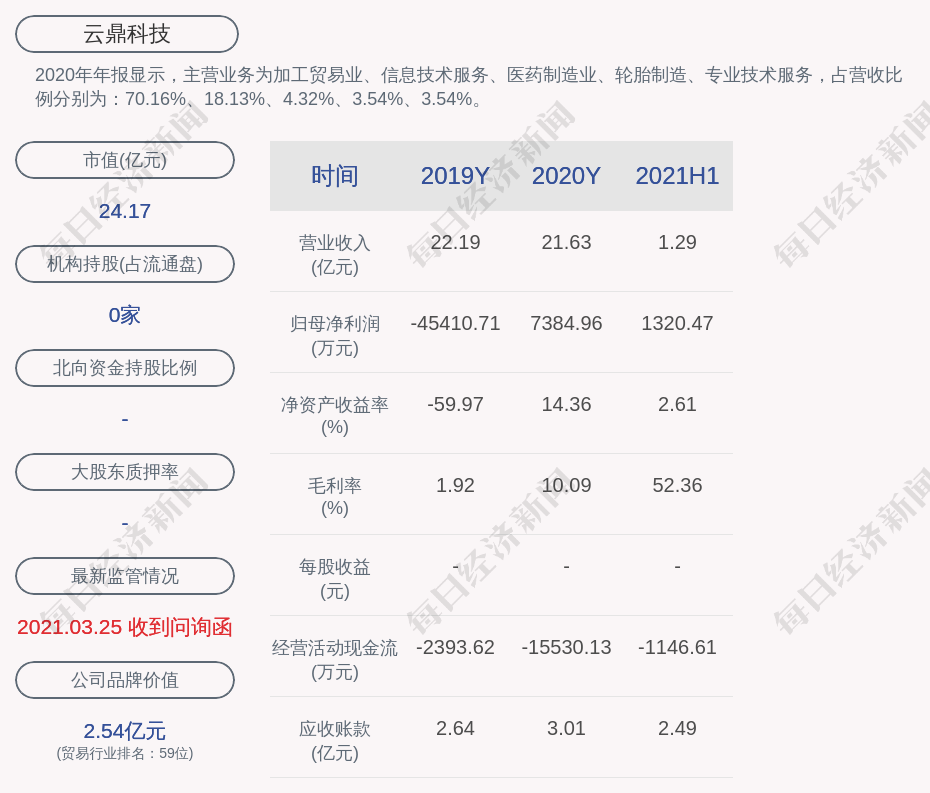This screenshot has height=793, width=930.
Task: Click the 公司品牌价值 label pill
Action: 125,680
